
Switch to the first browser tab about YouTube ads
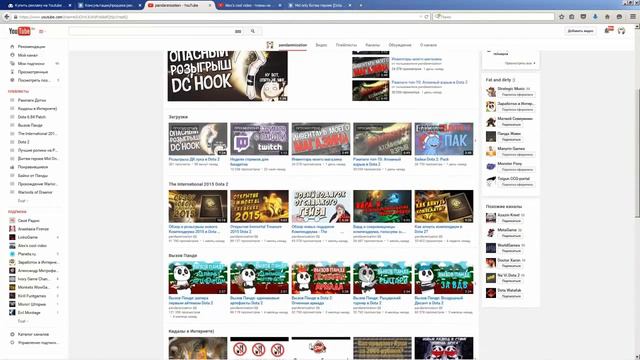(38, 5)
